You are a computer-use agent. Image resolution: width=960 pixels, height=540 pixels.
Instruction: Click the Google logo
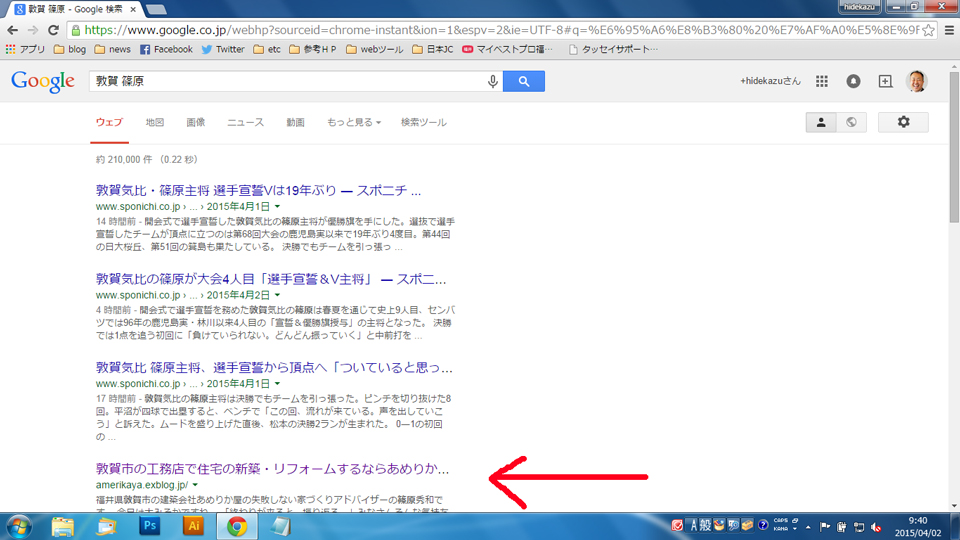[x=43, y=81]
